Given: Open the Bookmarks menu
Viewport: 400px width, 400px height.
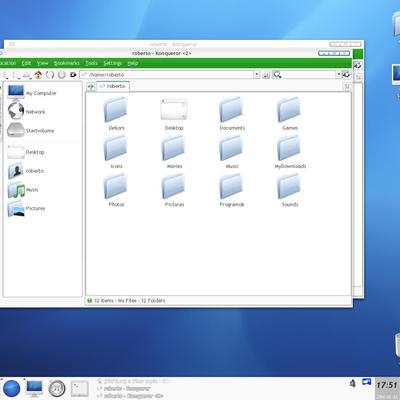Looking at the screenshot, I should point(67,63).
